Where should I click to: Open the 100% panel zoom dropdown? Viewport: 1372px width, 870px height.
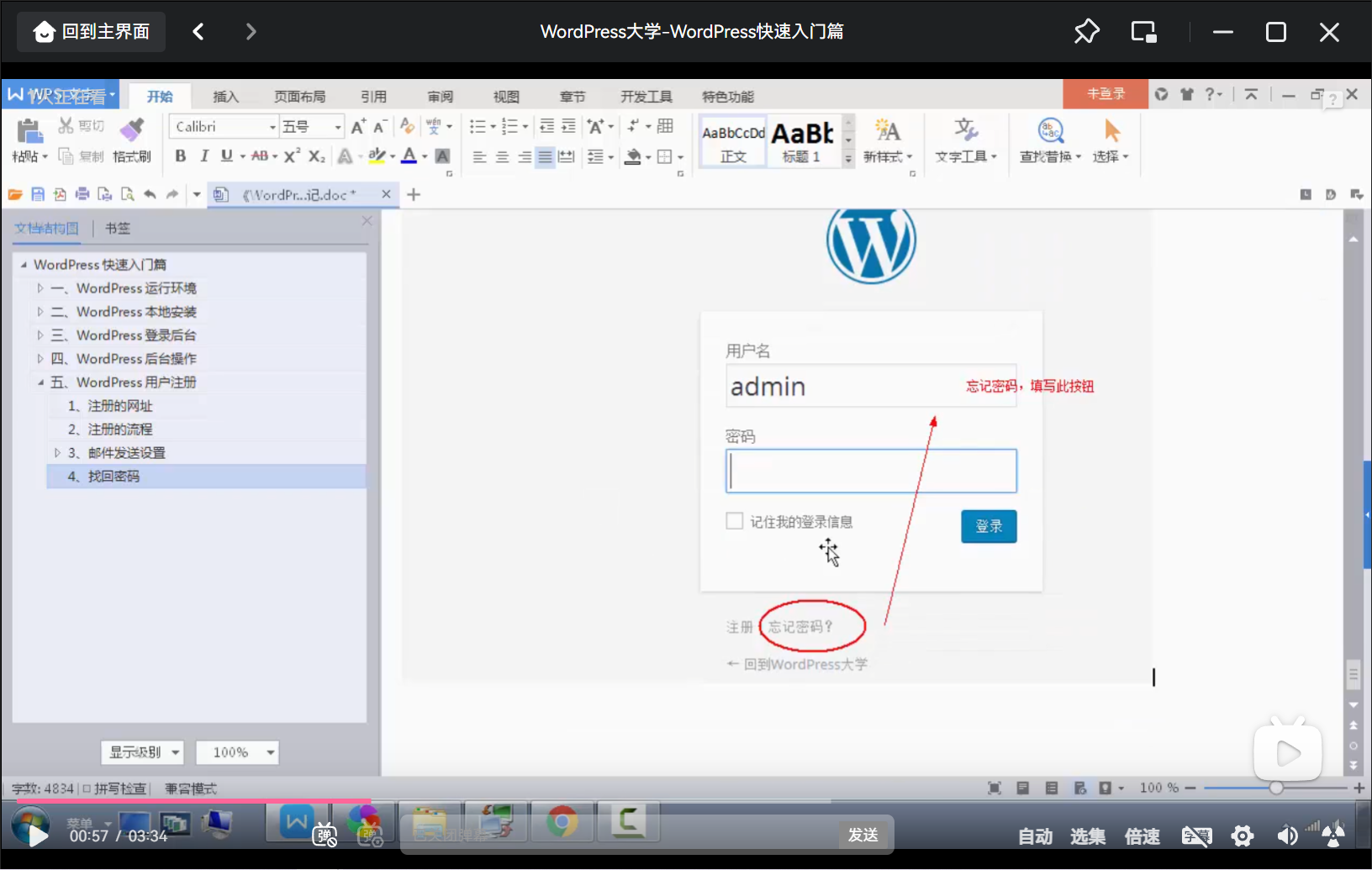(x=237, y=752)
